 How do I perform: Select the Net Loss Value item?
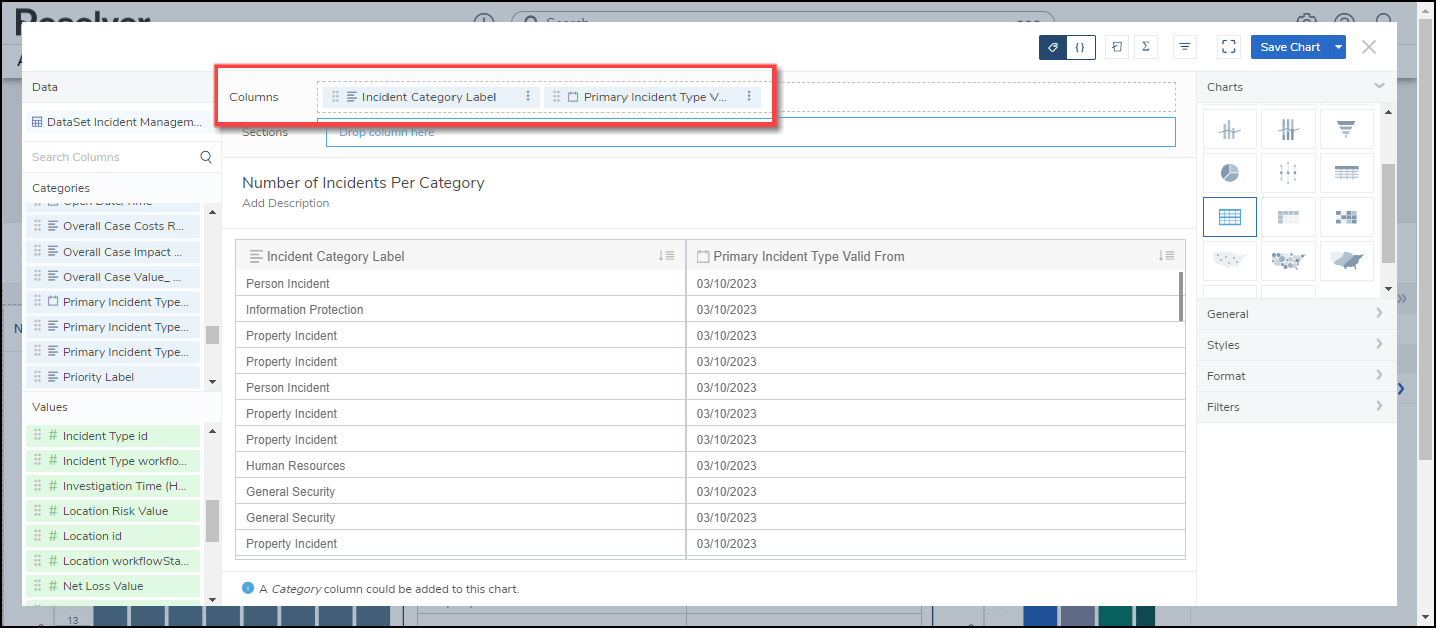pyautogui.click(x=114, y=586)
